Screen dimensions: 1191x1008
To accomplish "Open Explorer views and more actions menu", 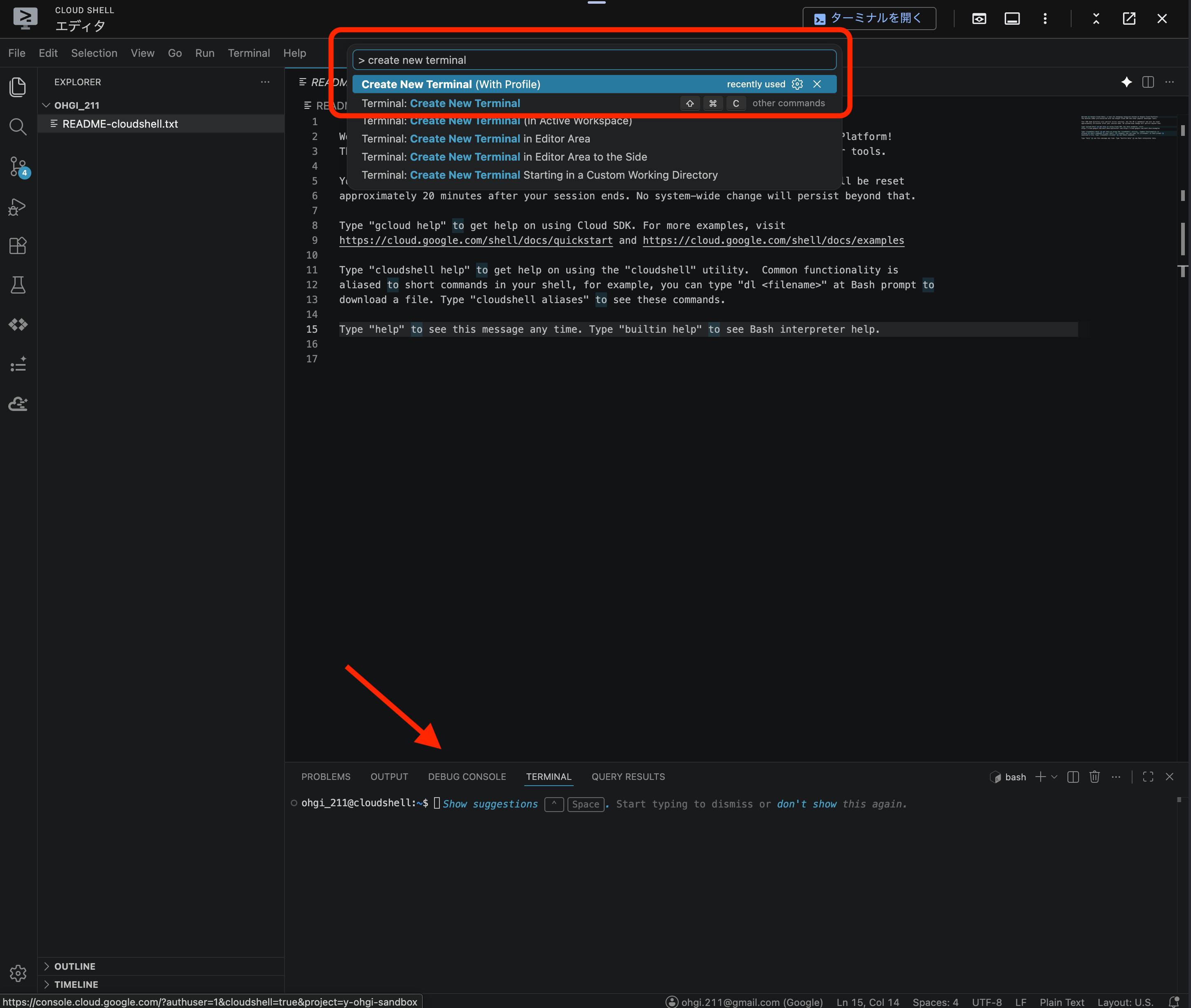I will 265,82.
